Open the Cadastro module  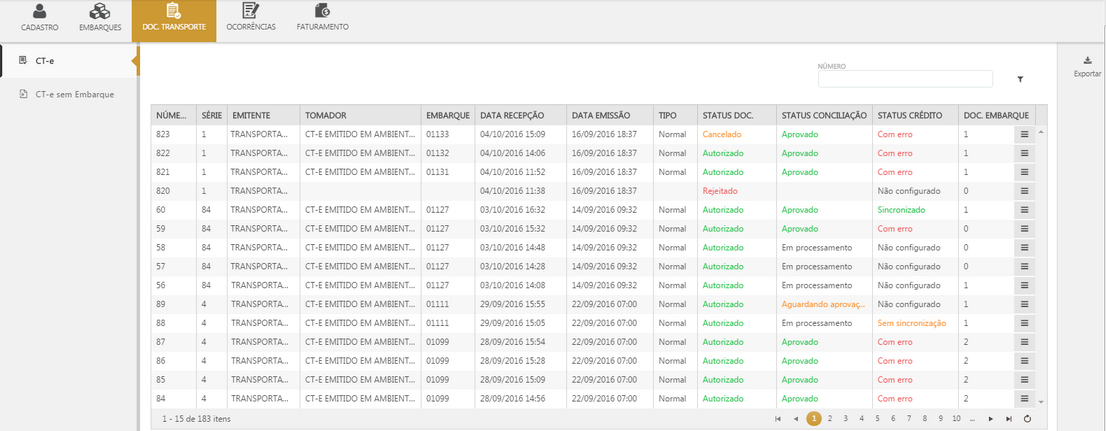click(x=39, y=18)
